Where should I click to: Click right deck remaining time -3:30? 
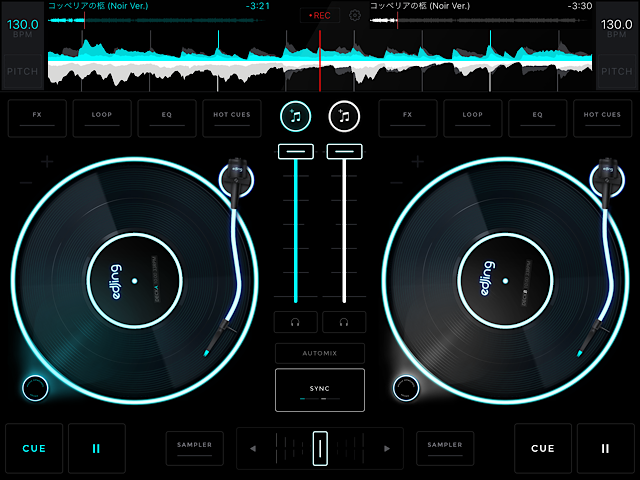tap(580, 6)
